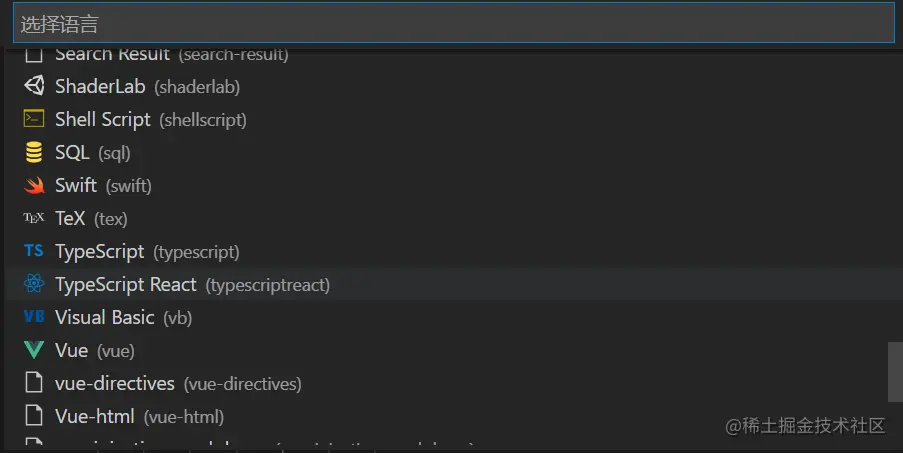This screenshot has width=903, height=453.
Task: Click the Shell Script terminal icon
Action: (34, 119)
